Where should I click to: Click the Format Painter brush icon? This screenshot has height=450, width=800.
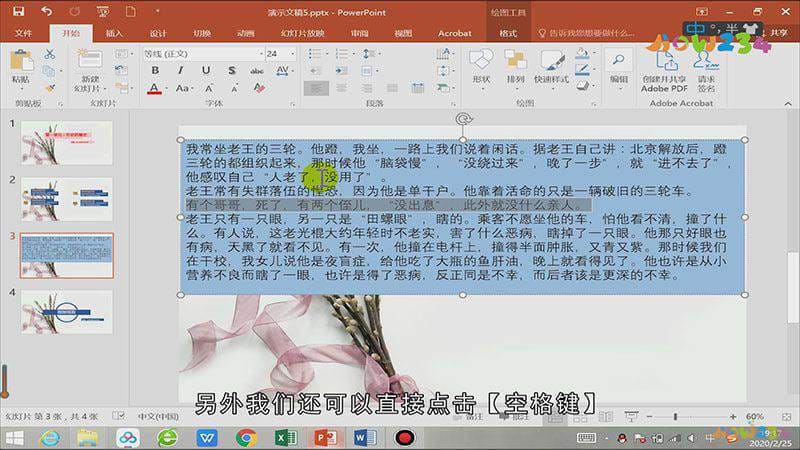coord(49,88)
